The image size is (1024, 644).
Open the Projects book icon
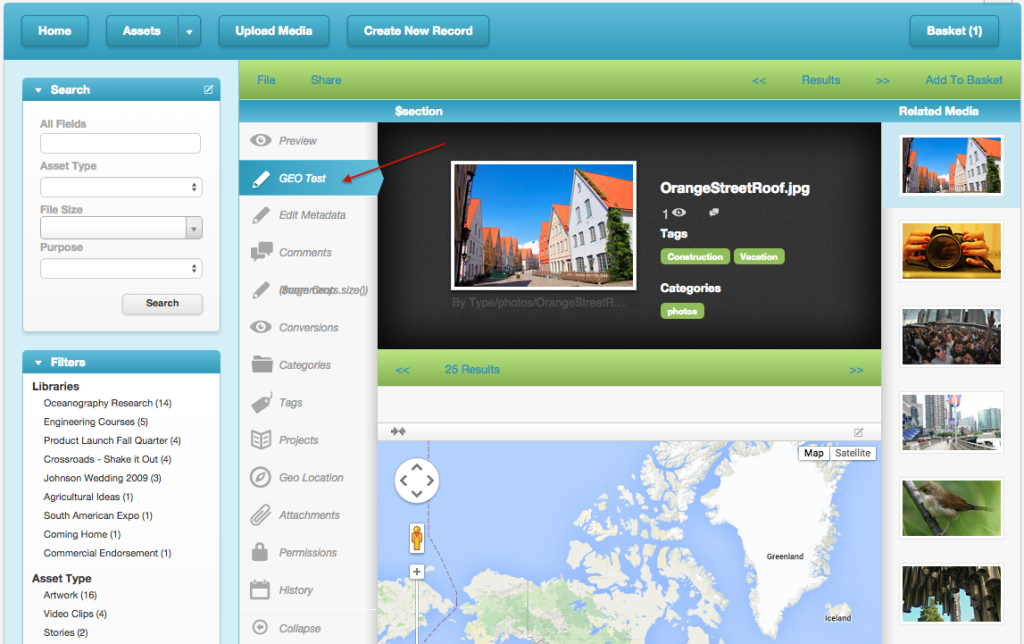pyautogui.click(x=261, y=440)
